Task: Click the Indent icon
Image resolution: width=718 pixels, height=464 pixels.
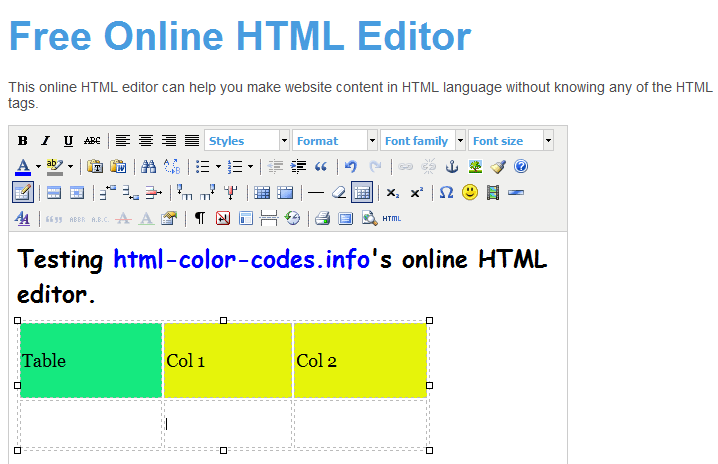Action: (x=298, y=167)
